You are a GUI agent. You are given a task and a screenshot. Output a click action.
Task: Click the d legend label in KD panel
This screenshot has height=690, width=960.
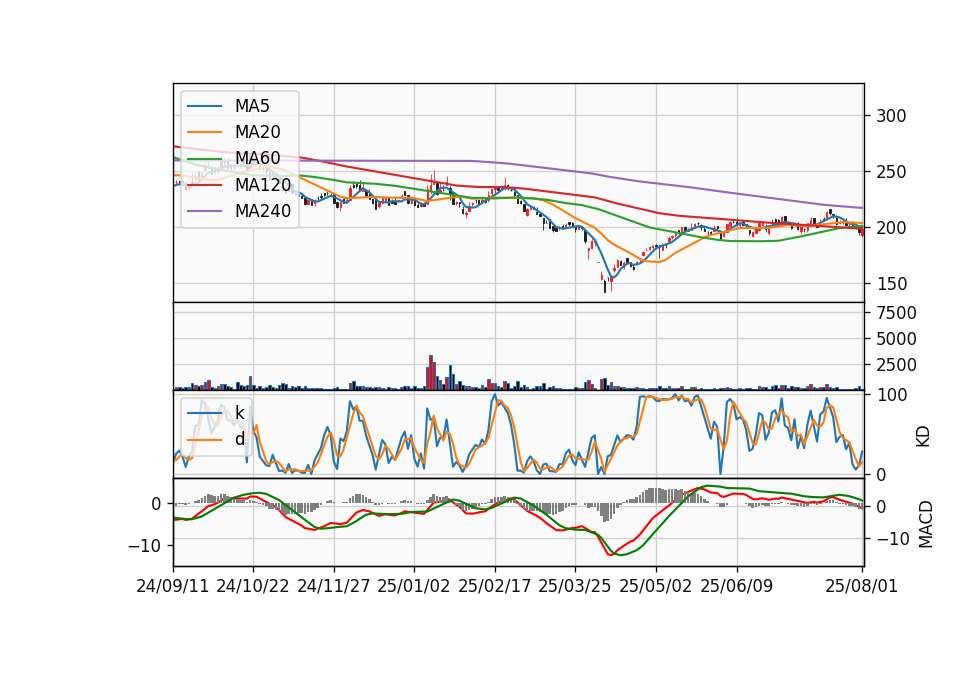239,439
